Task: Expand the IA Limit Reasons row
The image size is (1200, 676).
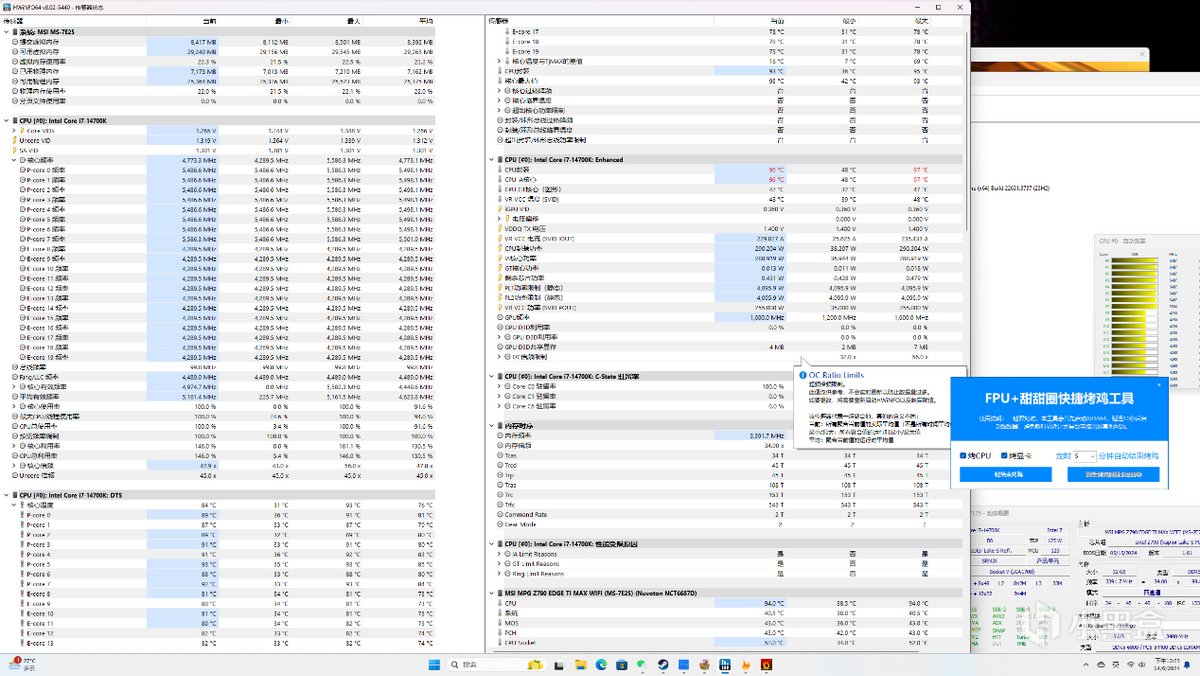Action: point(499,553)
